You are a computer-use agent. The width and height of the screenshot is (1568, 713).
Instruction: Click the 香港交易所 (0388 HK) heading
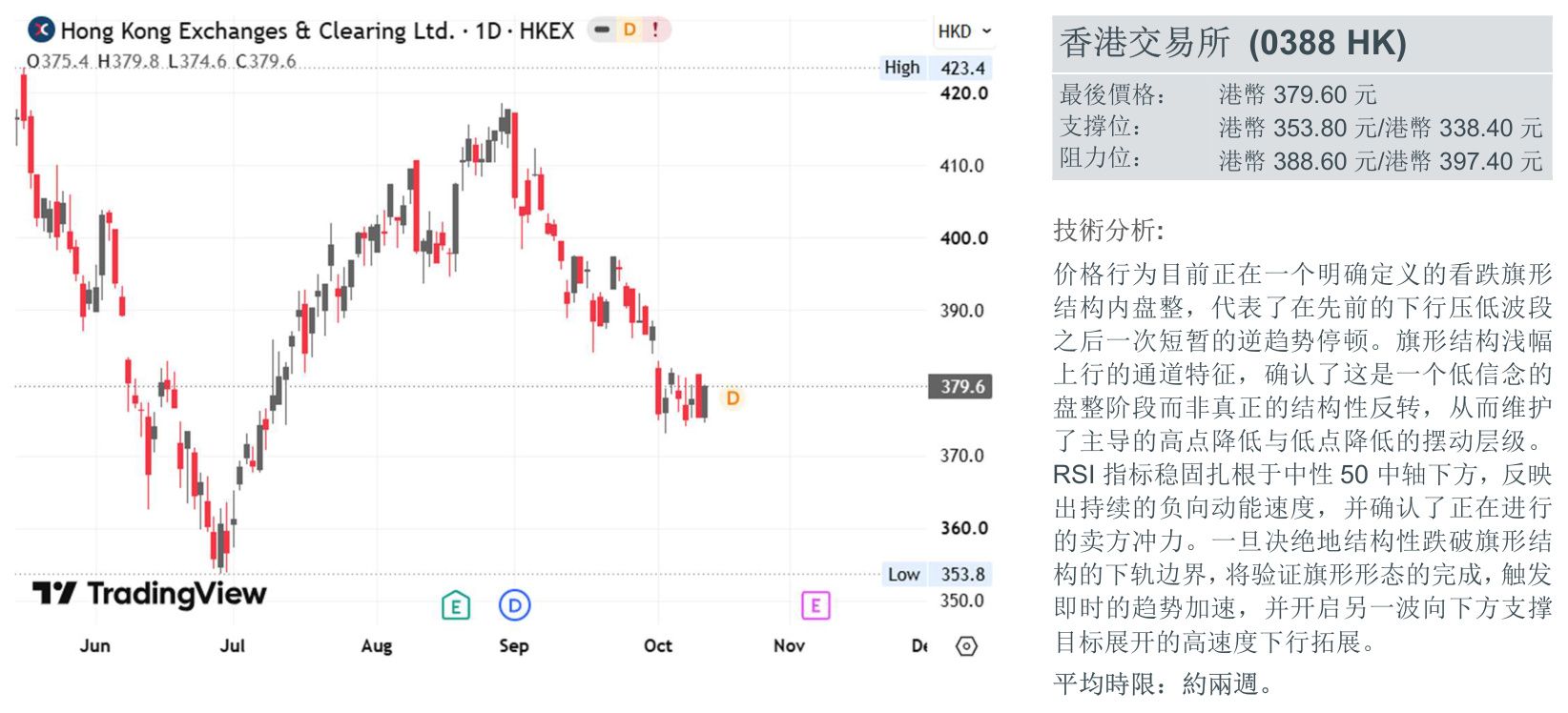pyautogui.click(x=1232, y=43)
